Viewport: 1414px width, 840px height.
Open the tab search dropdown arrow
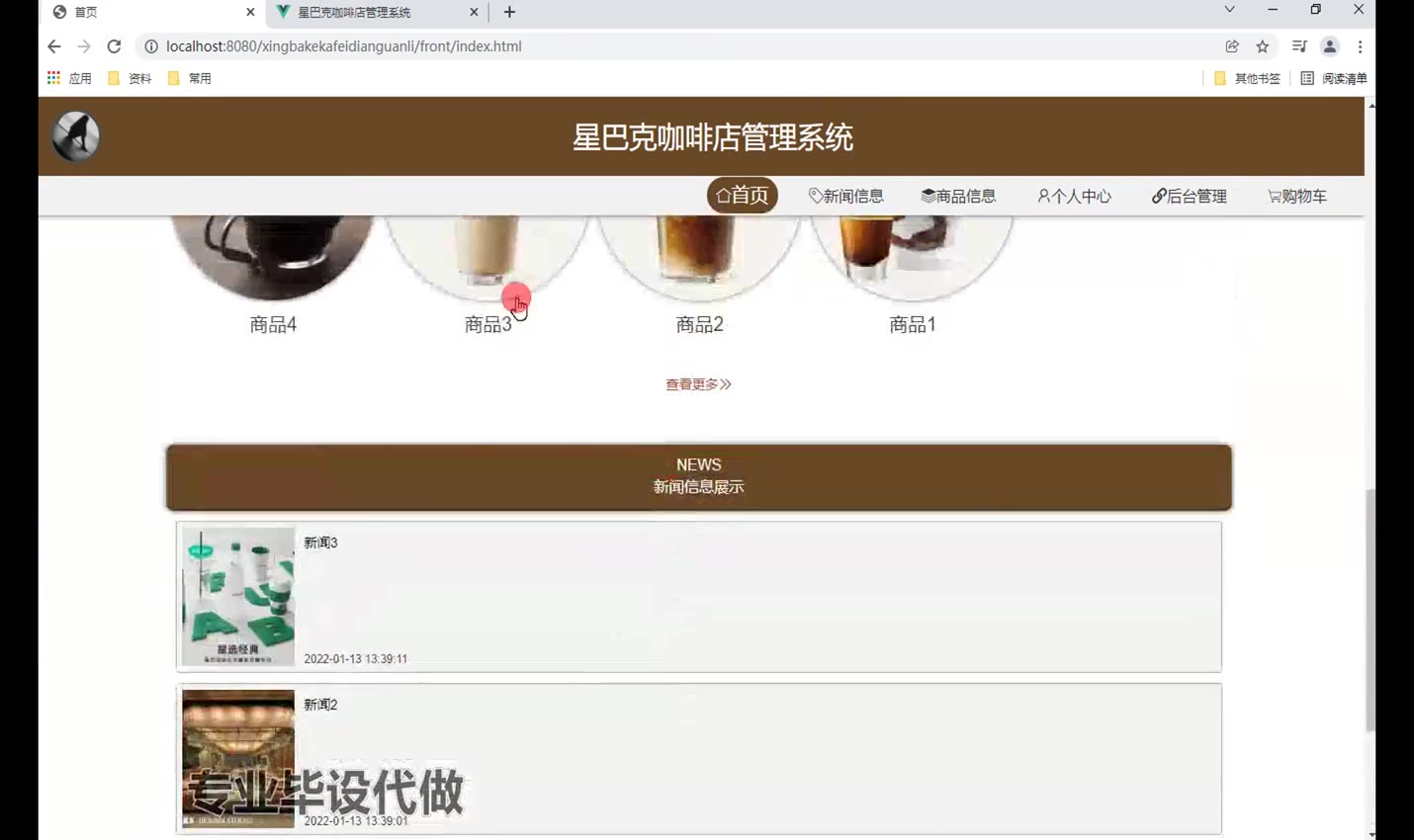pos(1229,10)
